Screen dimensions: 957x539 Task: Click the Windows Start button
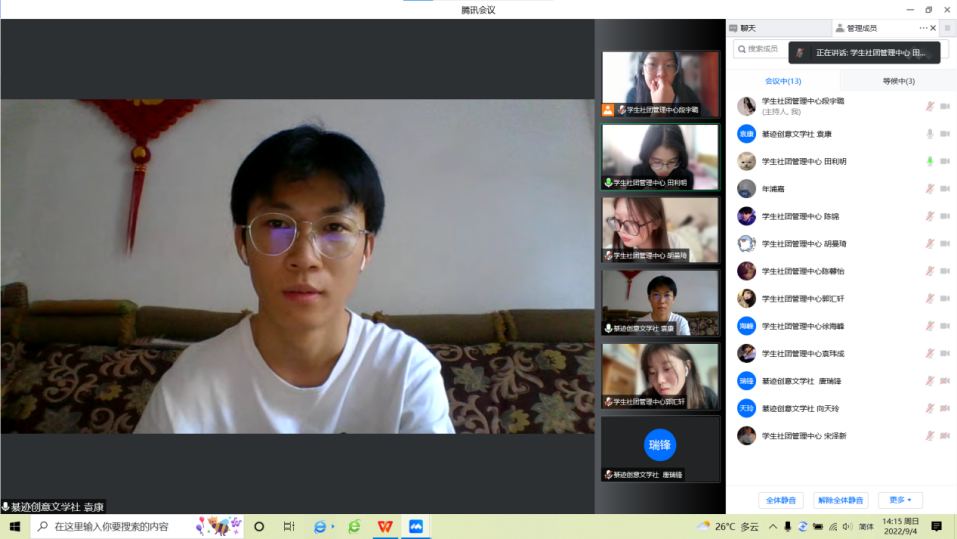[15, 526]
